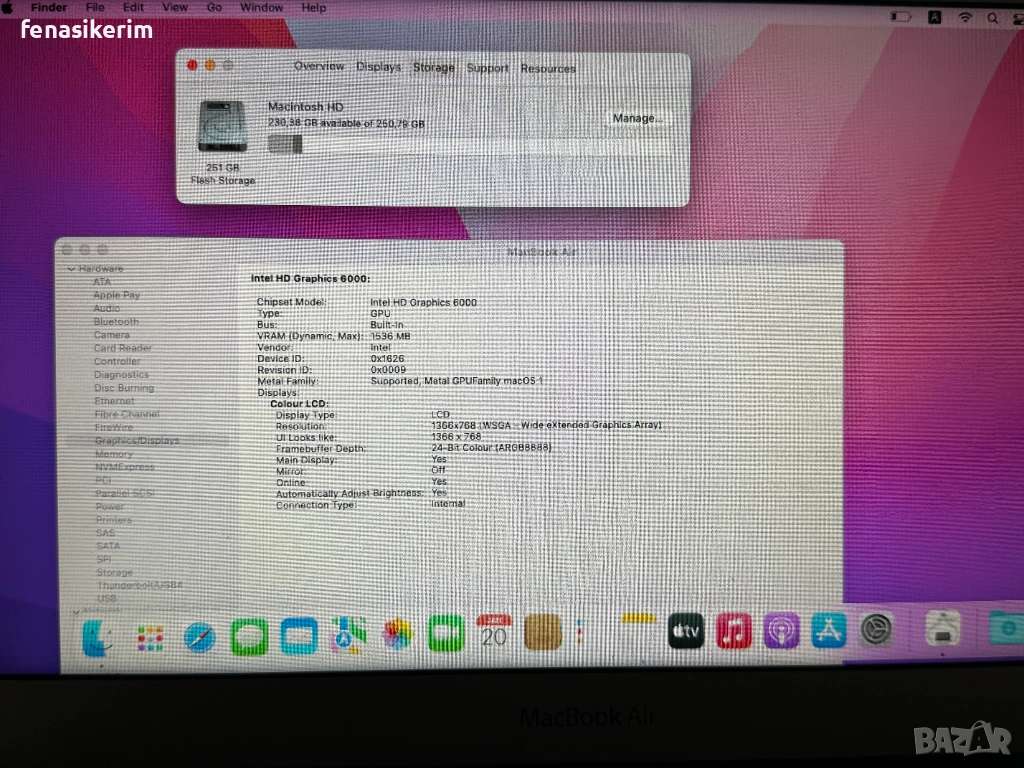This screenshot has height=768, width=1024.
Task: Select Memory in the hardware list
Action: coord(113,454)
